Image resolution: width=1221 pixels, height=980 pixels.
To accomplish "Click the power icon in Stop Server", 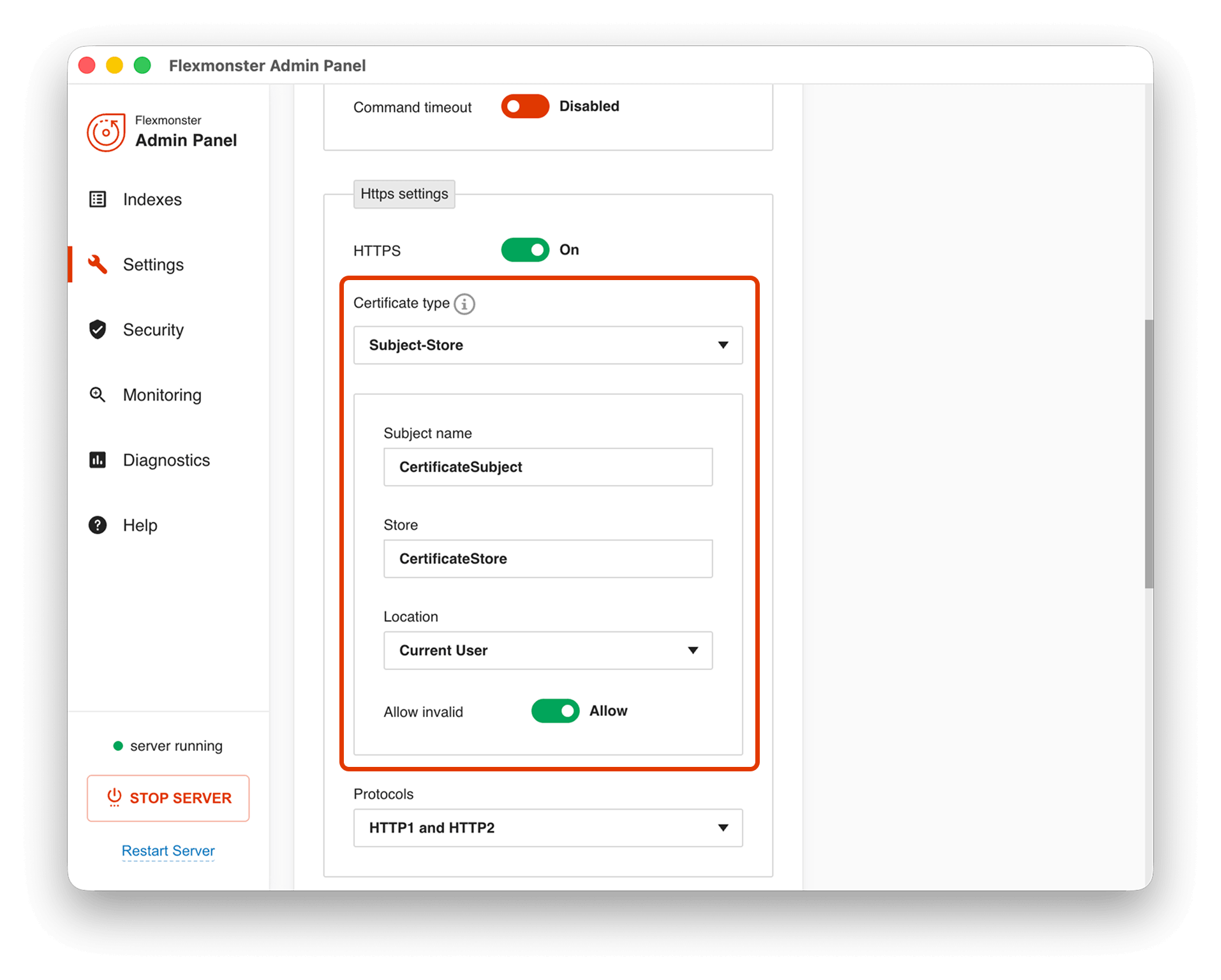I will [114, 797].
